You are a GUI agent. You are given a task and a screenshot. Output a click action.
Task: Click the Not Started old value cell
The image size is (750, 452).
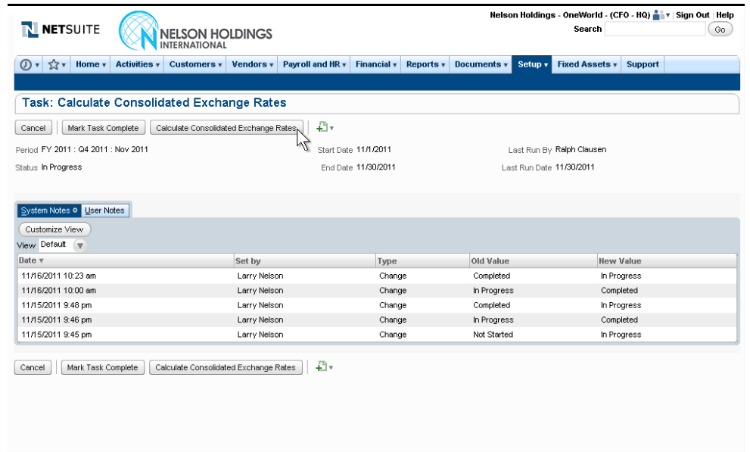(x=493, y=335)
